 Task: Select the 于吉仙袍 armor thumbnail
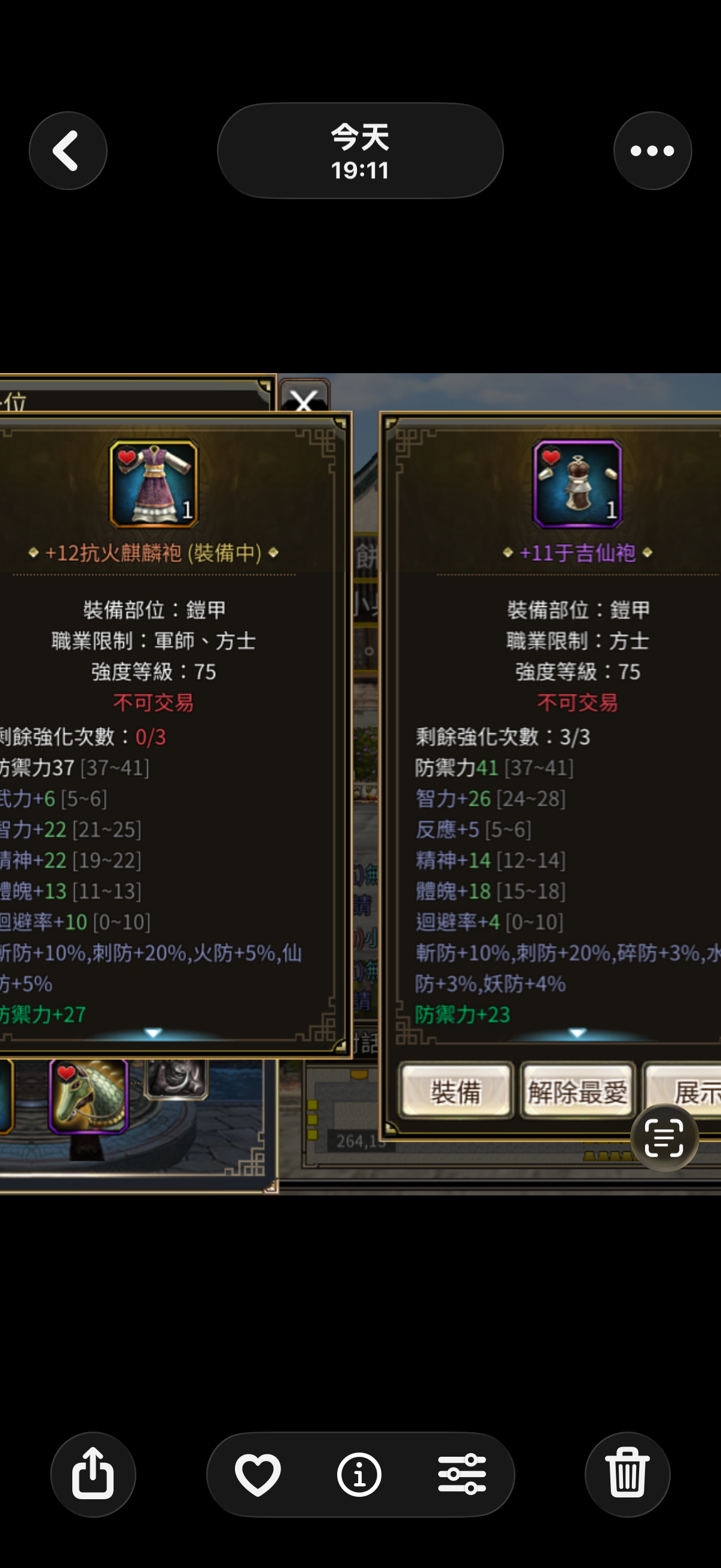577,483
